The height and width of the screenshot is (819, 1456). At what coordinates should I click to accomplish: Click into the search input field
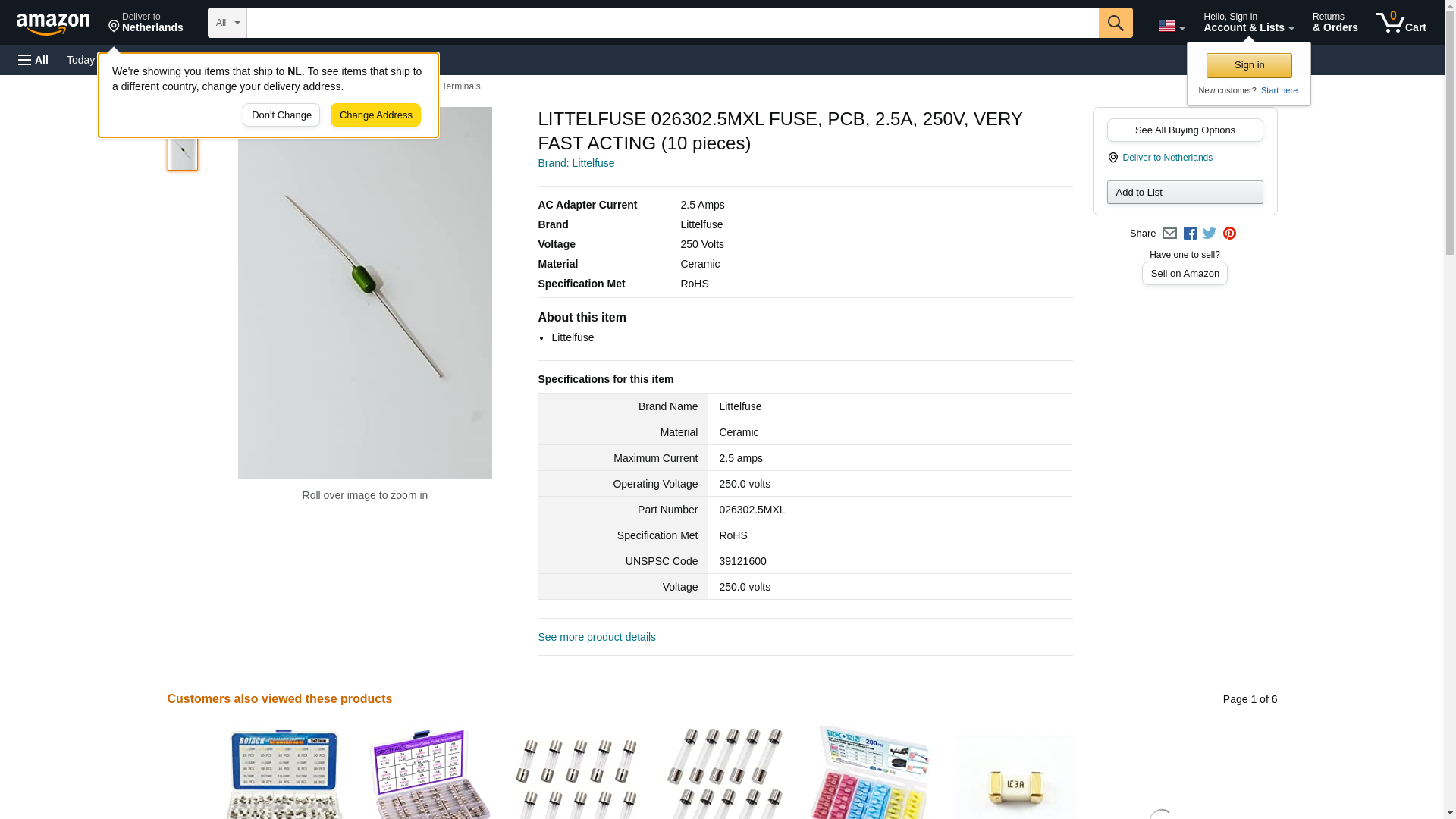click(x=673, y=23)
